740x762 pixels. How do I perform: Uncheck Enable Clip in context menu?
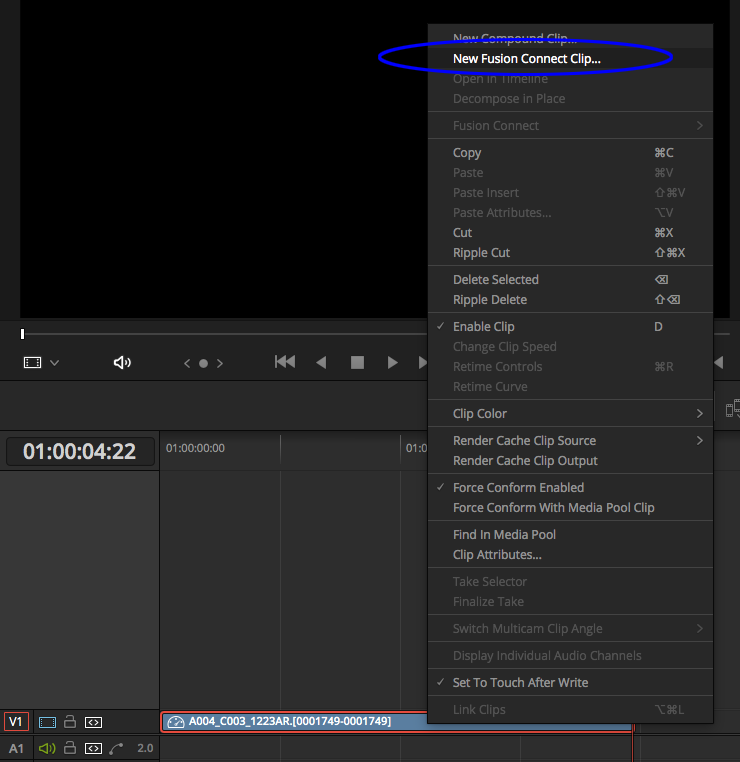[485, 327]
